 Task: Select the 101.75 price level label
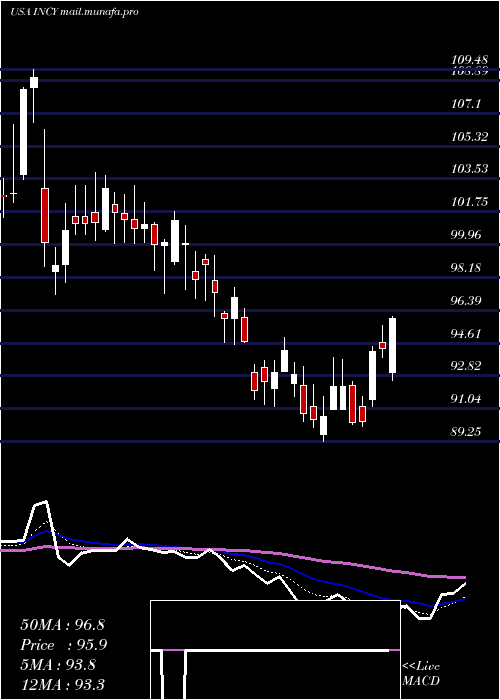pyautogui.click(x=469, y=202)
